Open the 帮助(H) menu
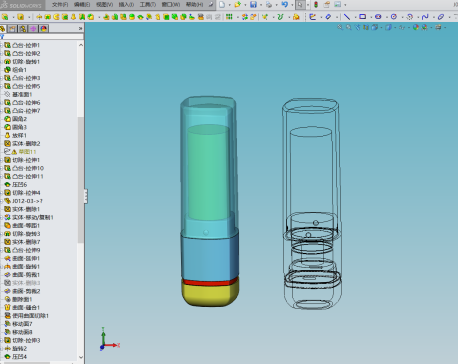This screenshot has height=364, width=458. click(194, 5)
